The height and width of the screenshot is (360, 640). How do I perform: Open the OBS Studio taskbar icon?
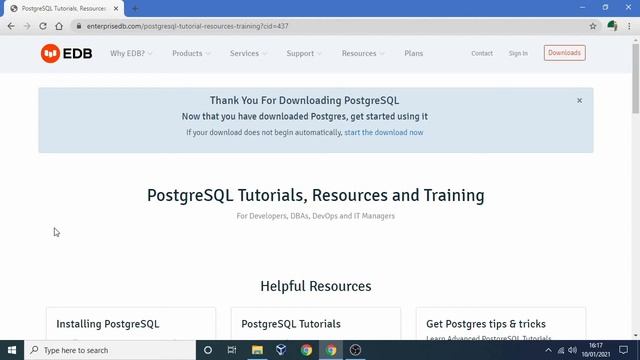coord(356,350)
